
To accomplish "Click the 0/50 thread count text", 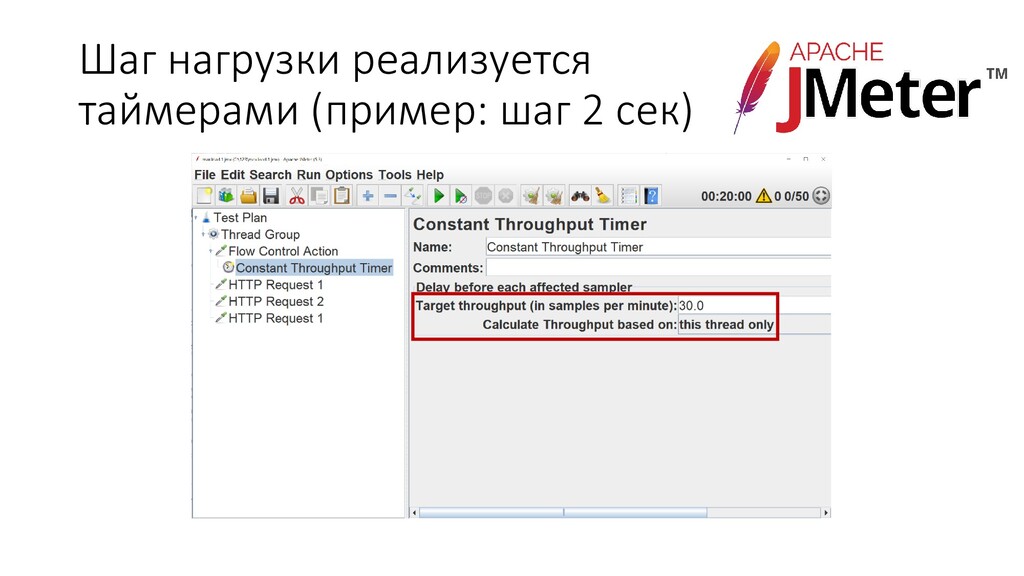I will [797, 196].
